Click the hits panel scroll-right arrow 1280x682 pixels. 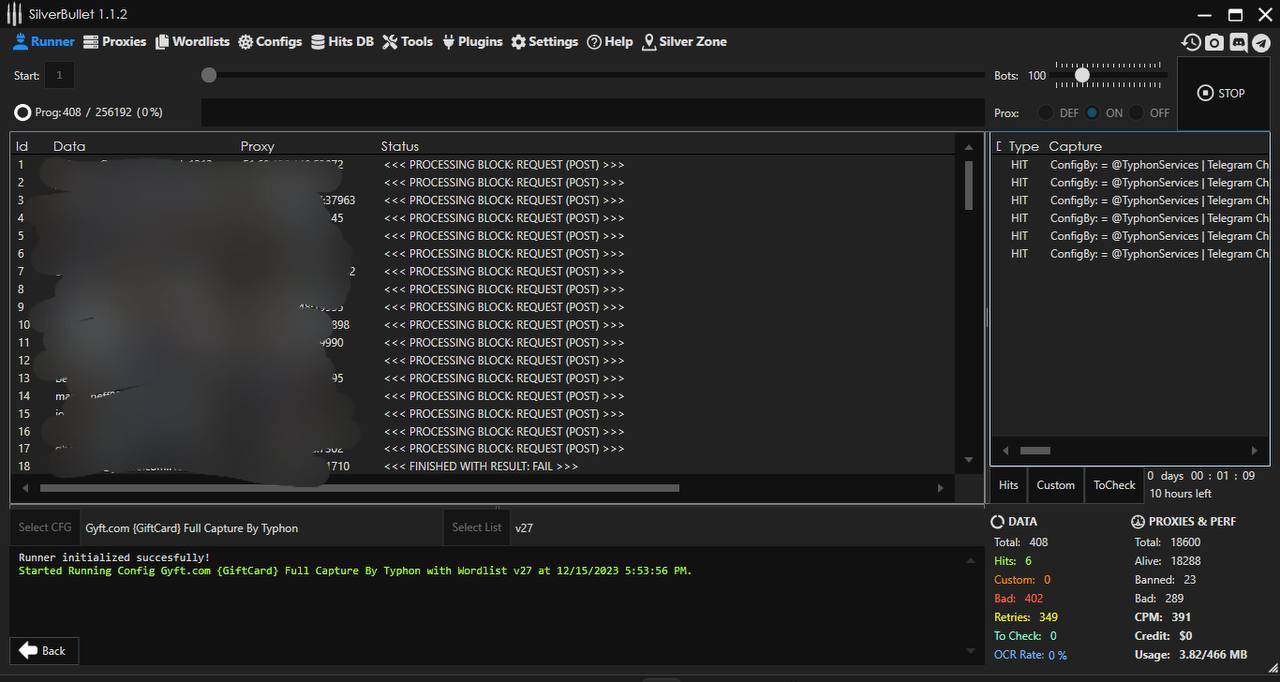point(1254,451)
